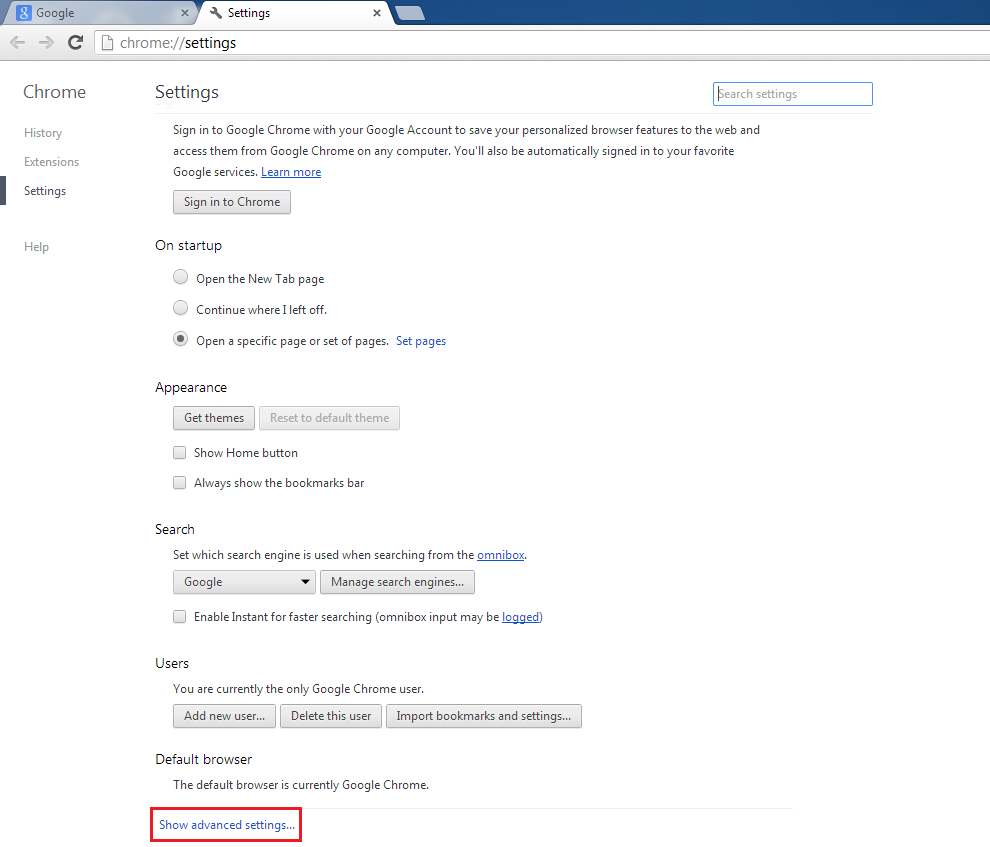Select Settings in the sidebar
Viewport: 990px width, 847px height.
pyautogui.click(x=45, y=191)
